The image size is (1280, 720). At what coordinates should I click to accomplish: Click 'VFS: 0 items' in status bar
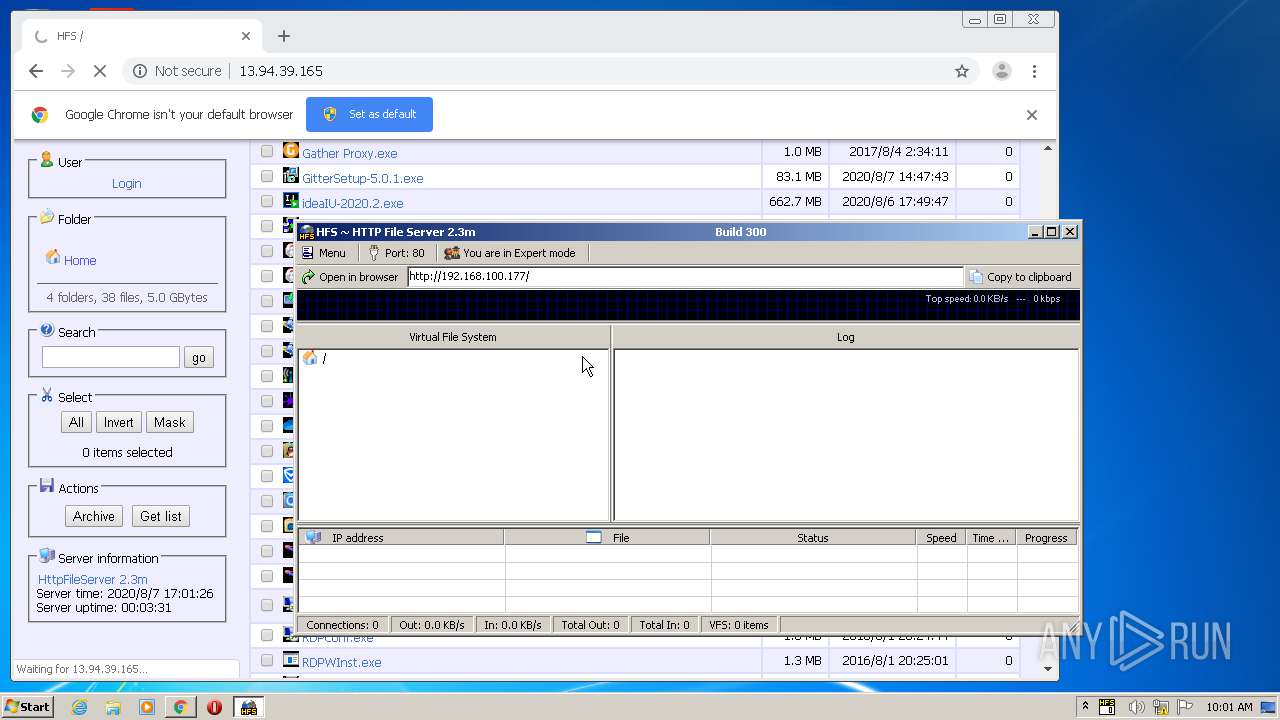click(739, 625)
